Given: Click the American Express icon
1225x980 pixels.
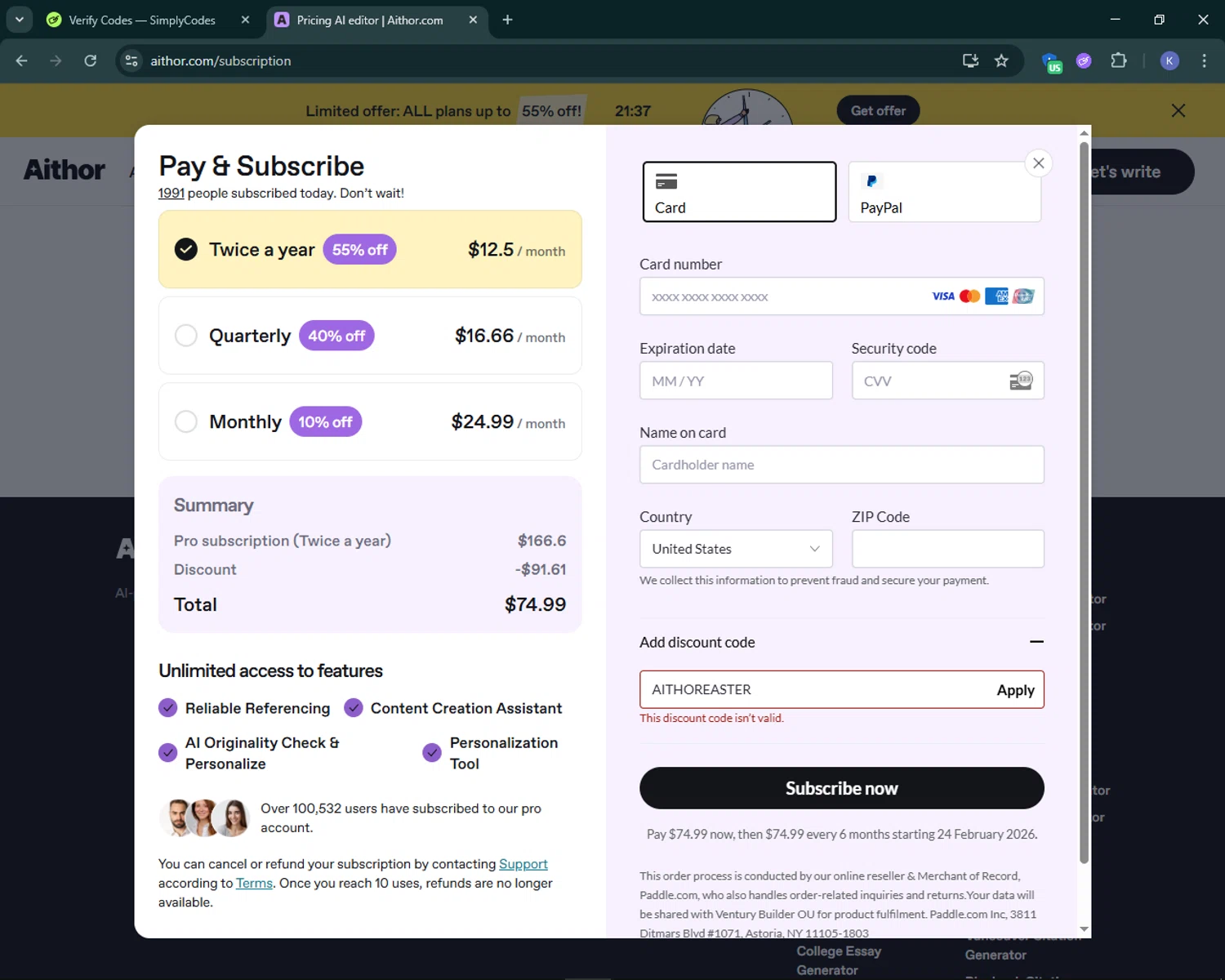Looking at the screenshot, I should (996, 296).
